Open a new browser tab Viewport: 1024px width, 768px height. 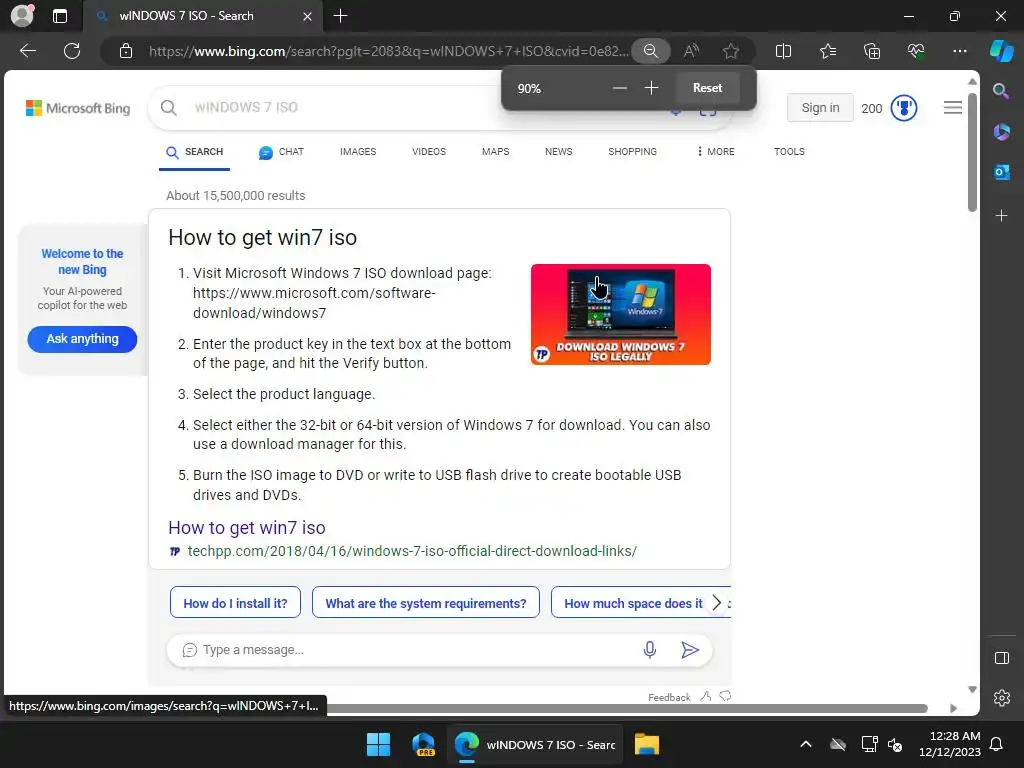pos(340,16)
